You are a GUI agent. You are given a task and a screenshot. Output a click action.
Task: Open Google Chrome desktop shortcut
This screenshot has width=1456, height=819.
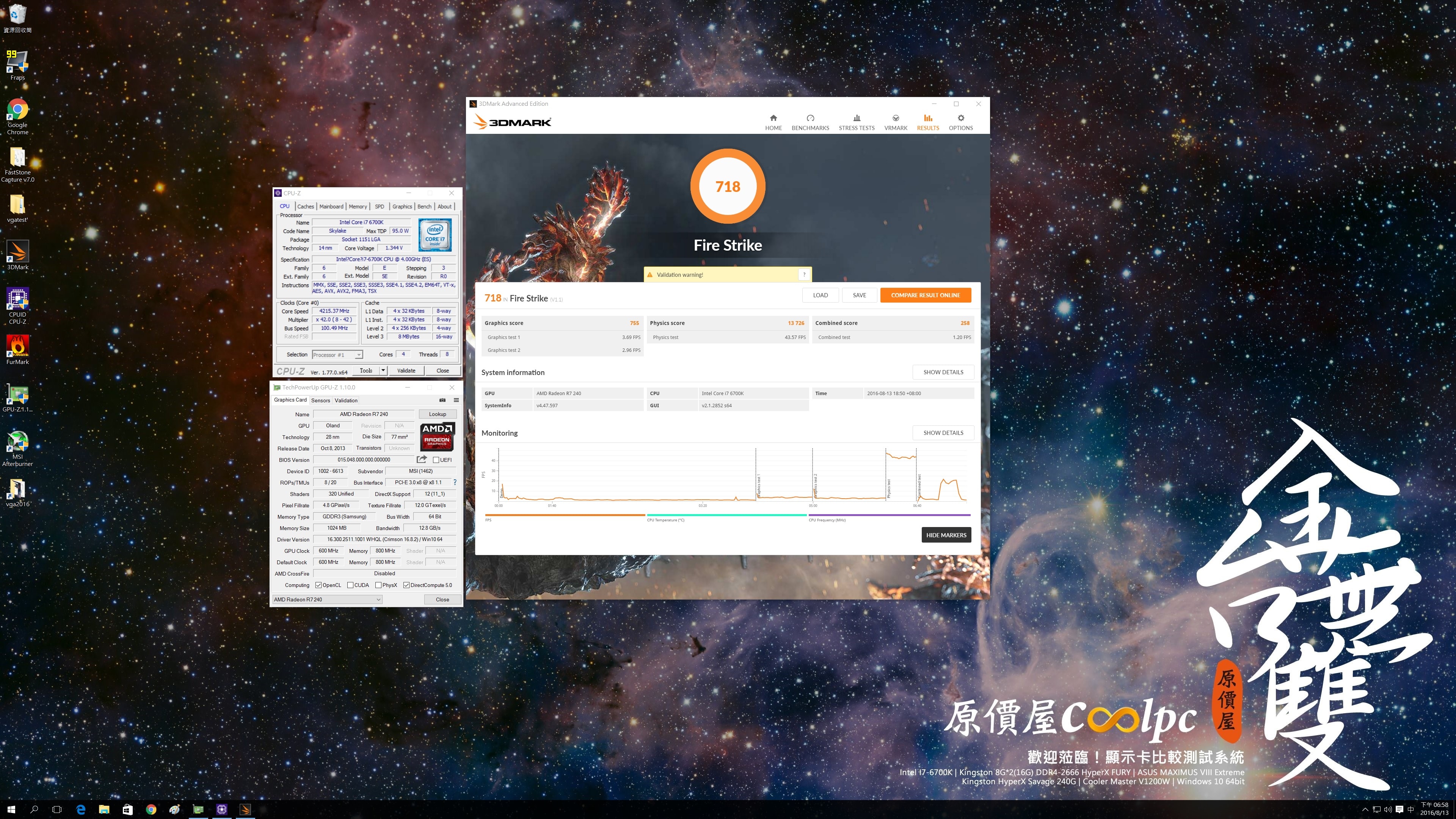pyautogui.click(x=17, y=116)
